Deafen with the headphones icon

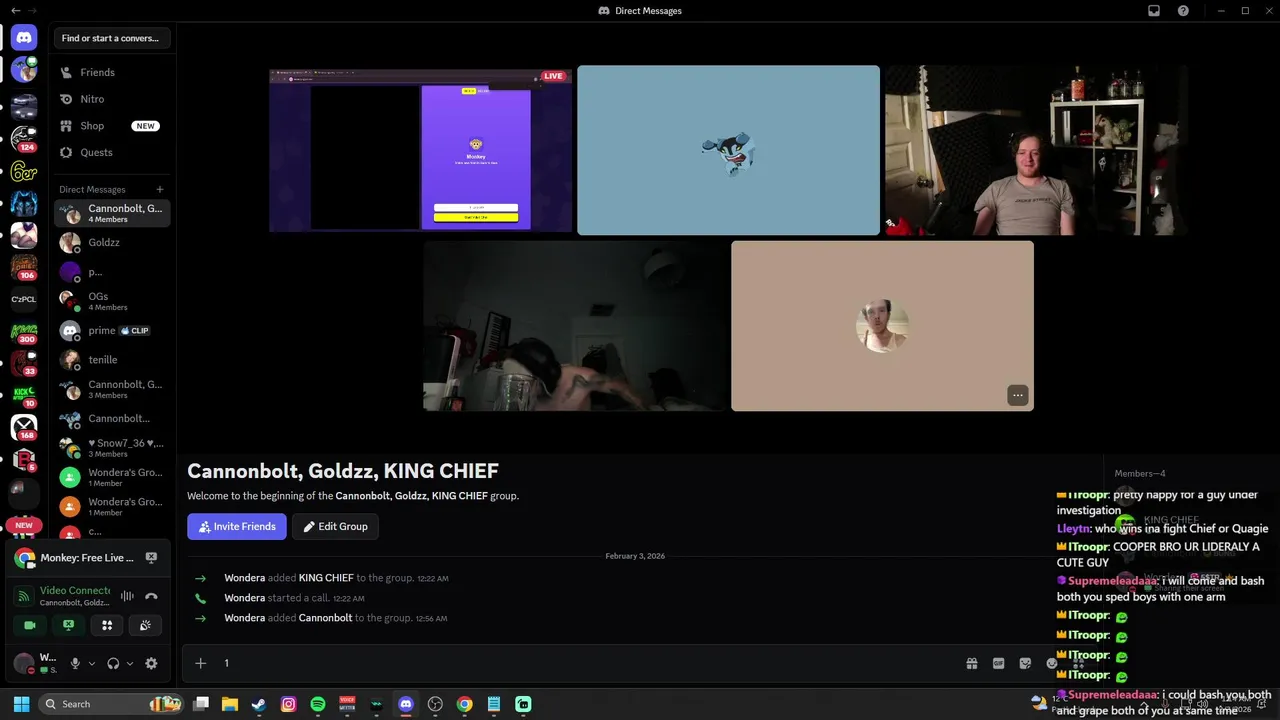click(113, 663)
